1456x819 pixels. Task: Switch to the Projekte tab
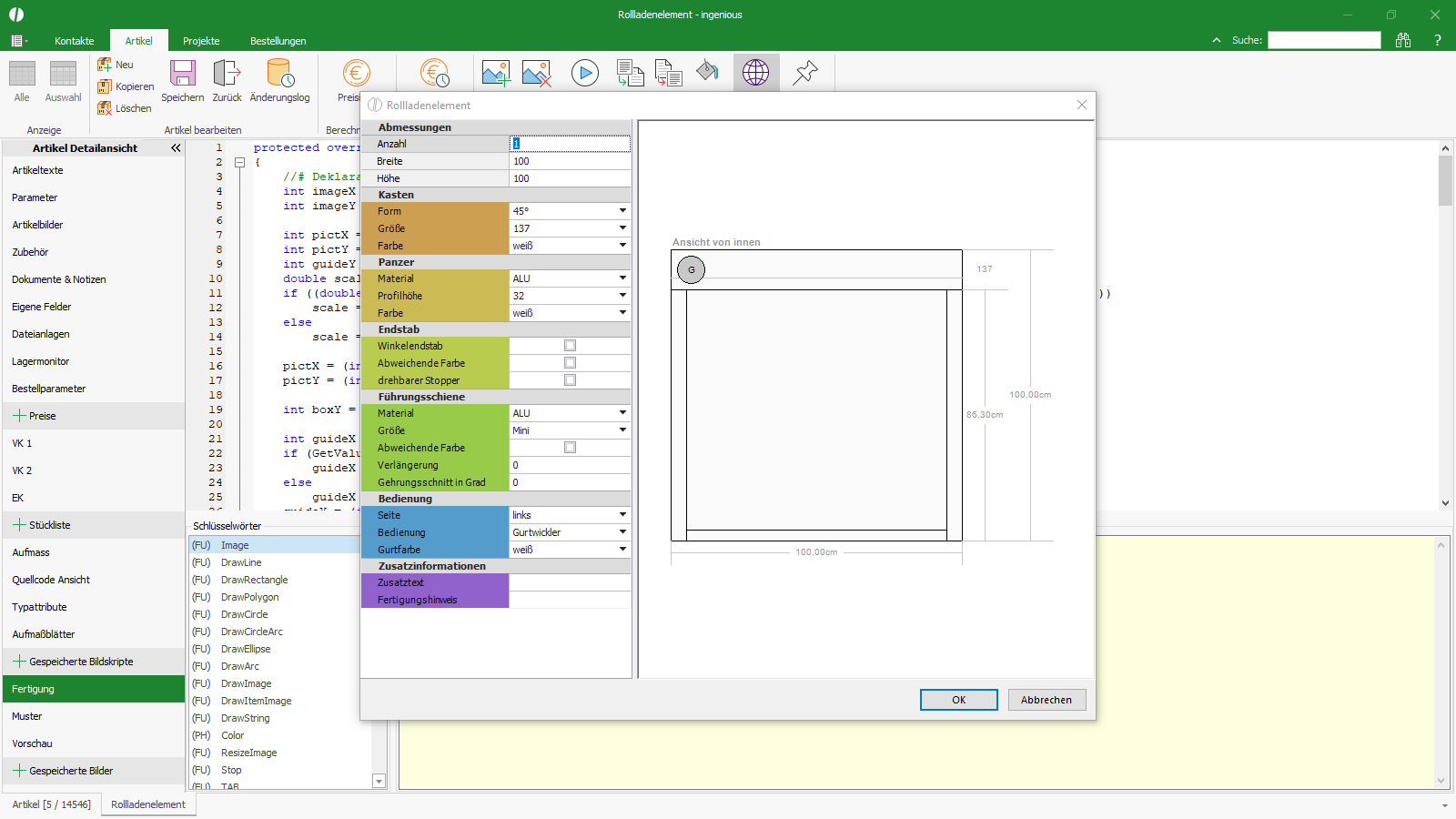point(201,41)
